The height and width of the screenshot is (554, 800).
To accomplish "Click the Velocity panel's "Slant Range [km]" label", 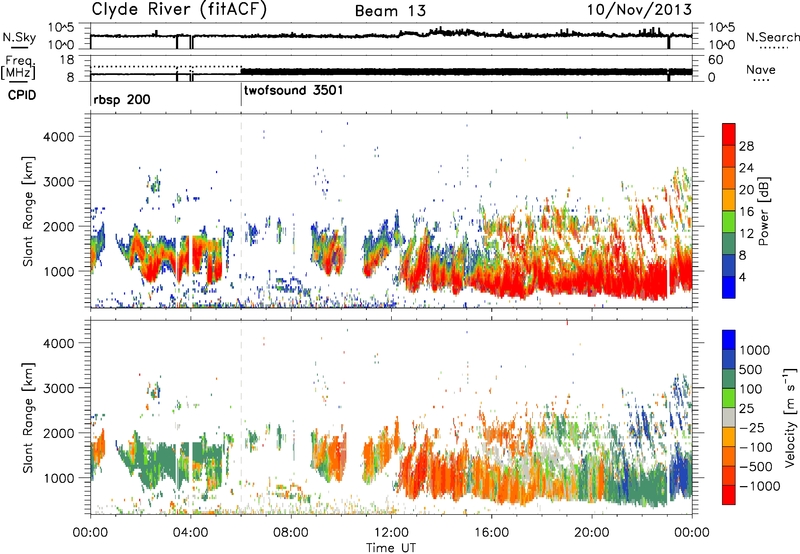I will (28, 418).
